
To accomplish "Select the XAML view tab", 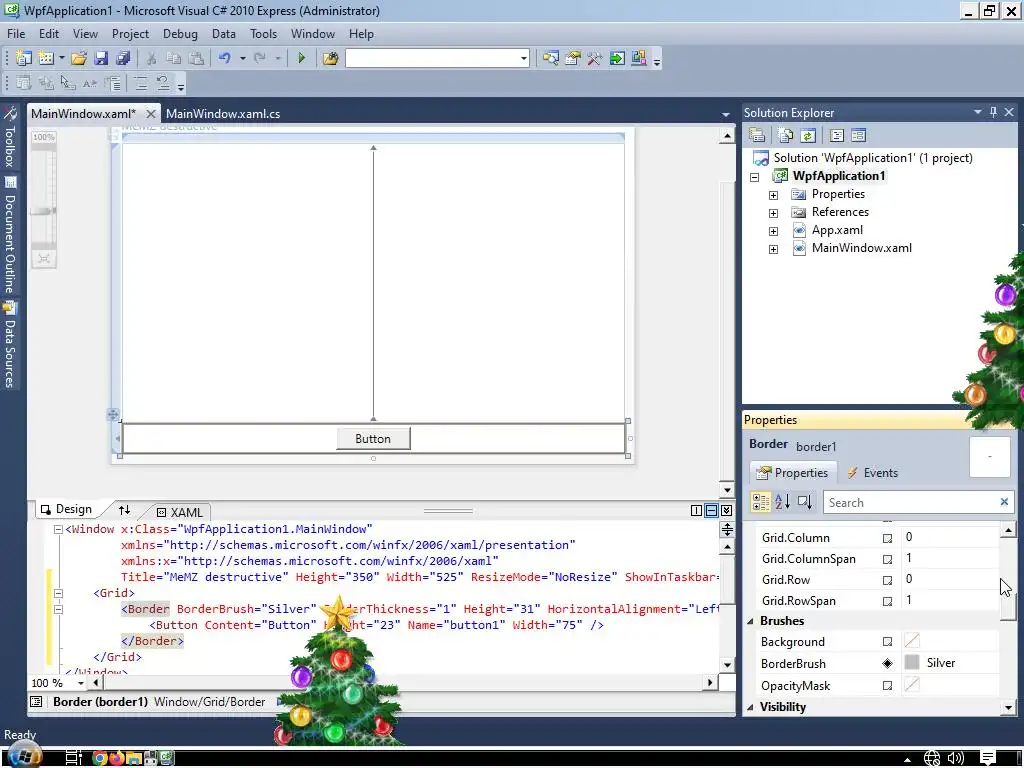I will click(x=180, y=512).
